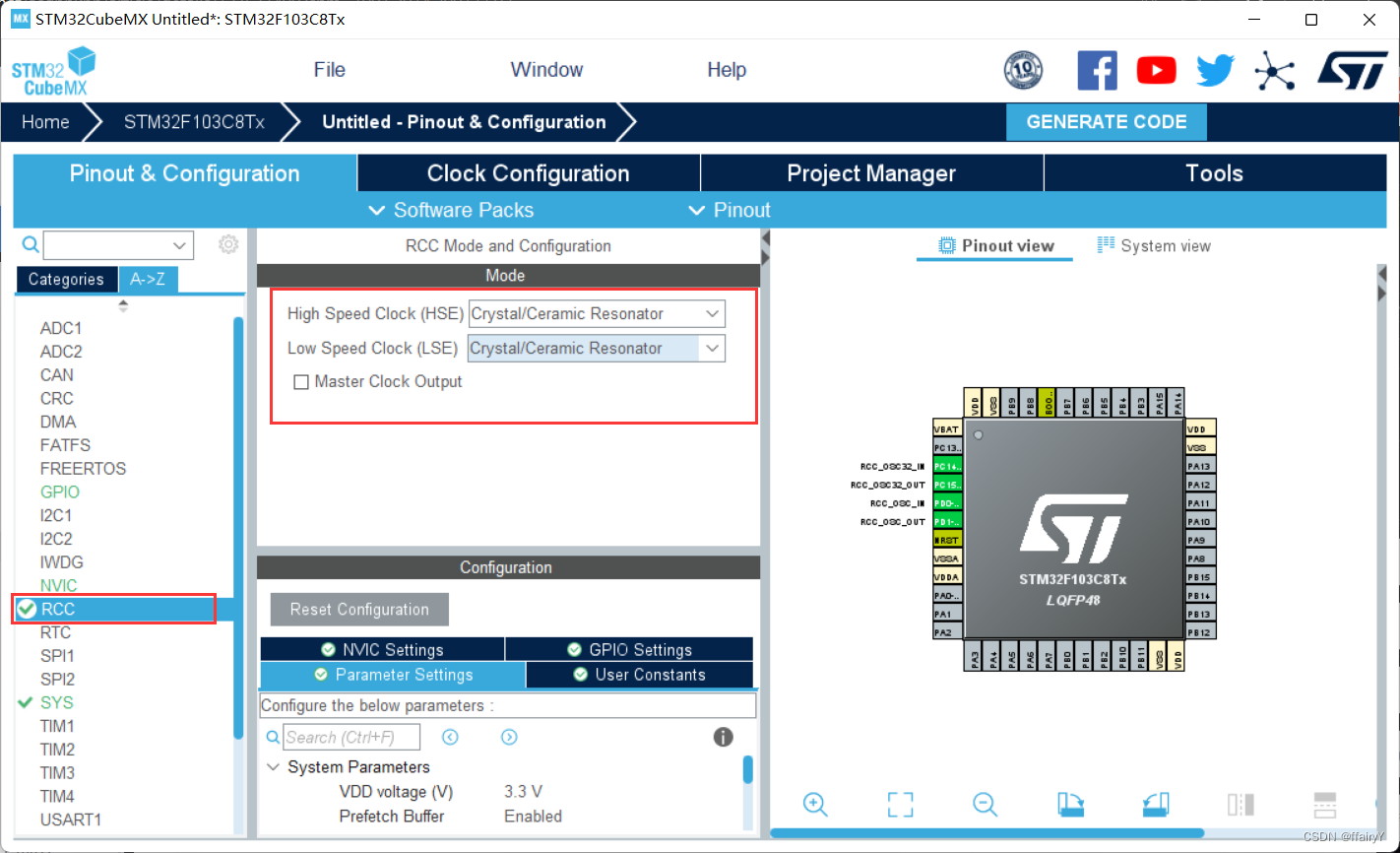
Task: Click the green PC15 pin on the chip
Action: (947, 485)
